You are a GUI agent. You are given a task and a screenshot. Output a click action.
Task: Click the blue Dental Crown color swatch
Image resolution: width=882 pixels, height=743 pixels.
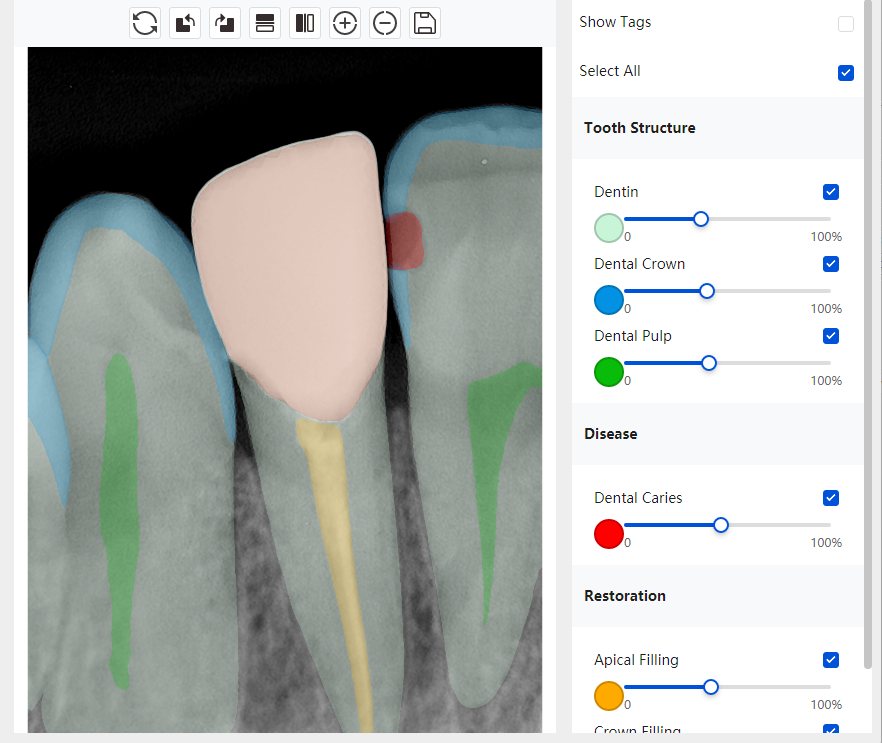(x=609, y=300)
